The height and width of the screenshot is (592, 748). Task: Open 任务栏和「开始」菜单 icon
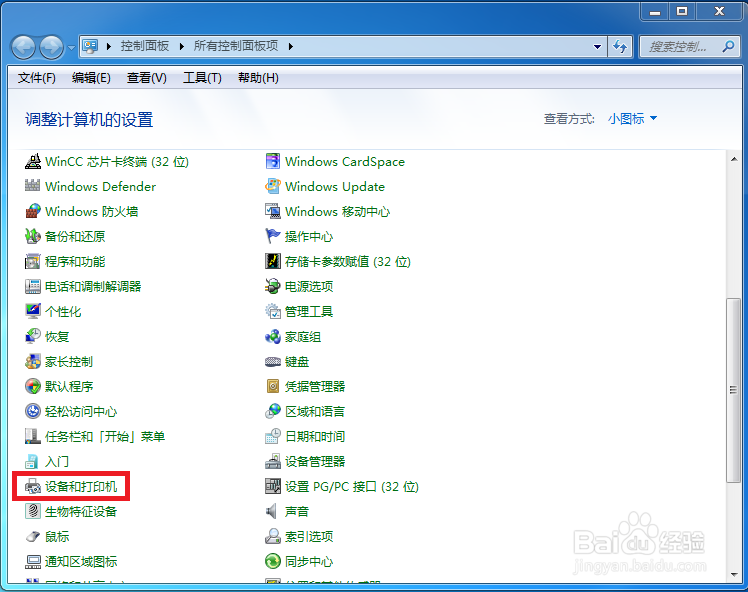32,436
